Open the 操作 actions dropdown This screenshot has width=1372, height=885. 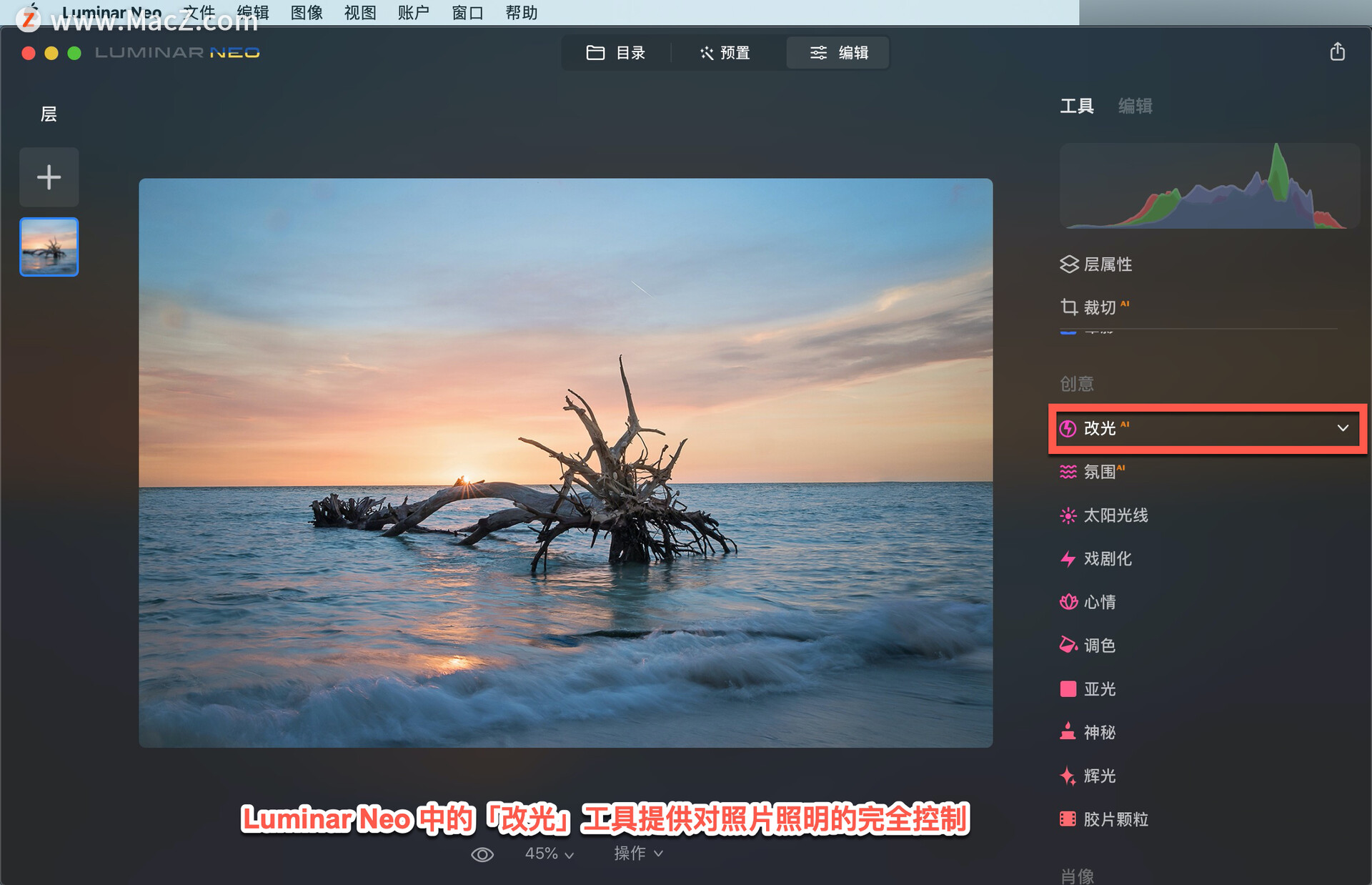point(638,854)
